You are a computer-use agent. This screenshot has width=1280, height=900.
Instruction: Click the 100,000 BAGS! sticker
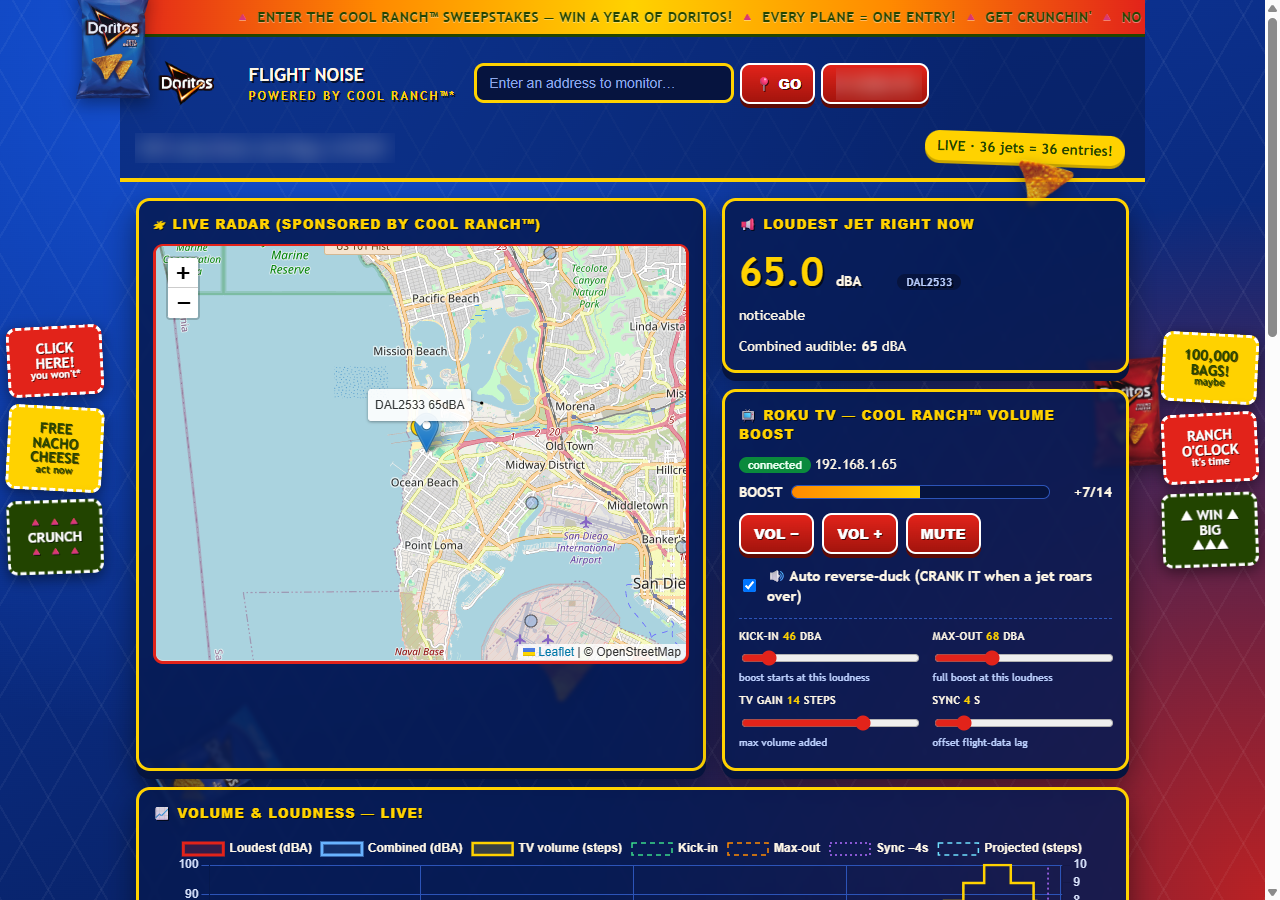(x=1210, y=368)
